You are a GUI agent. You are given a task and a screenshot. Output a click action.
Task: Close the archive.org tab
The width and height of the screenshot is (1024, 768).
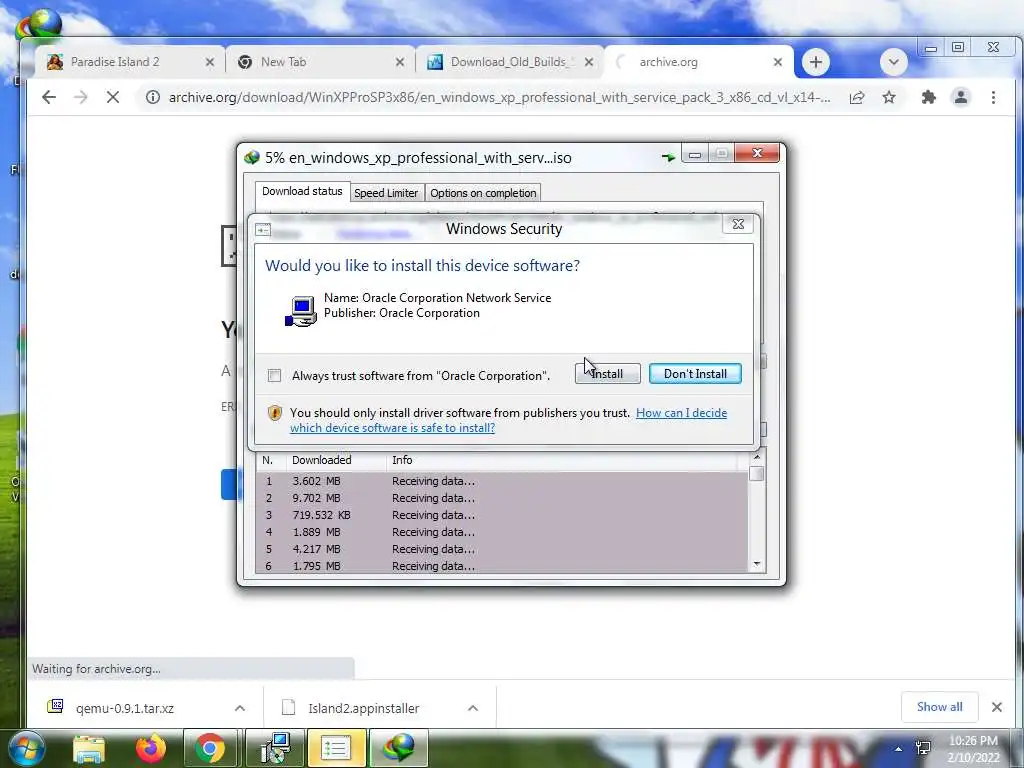778,62
